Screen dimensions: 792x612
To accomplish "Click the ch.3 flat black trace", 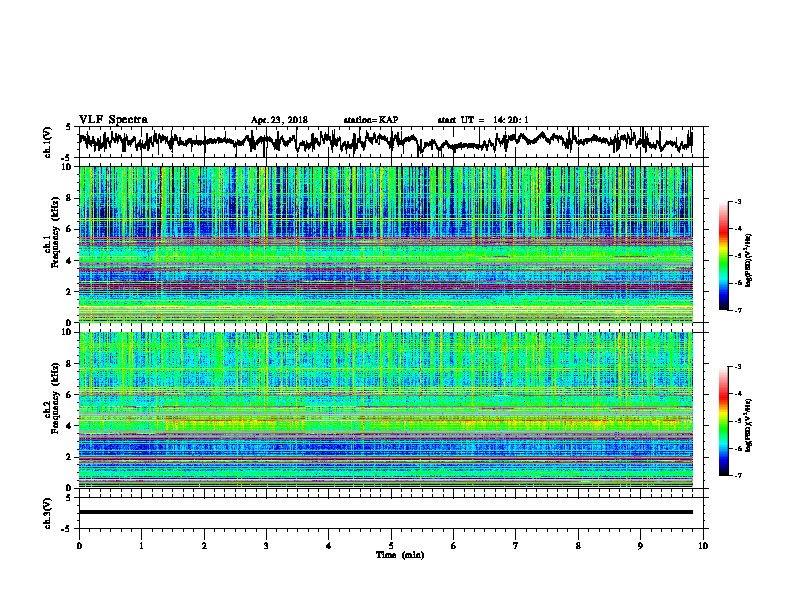I will 385,512.
